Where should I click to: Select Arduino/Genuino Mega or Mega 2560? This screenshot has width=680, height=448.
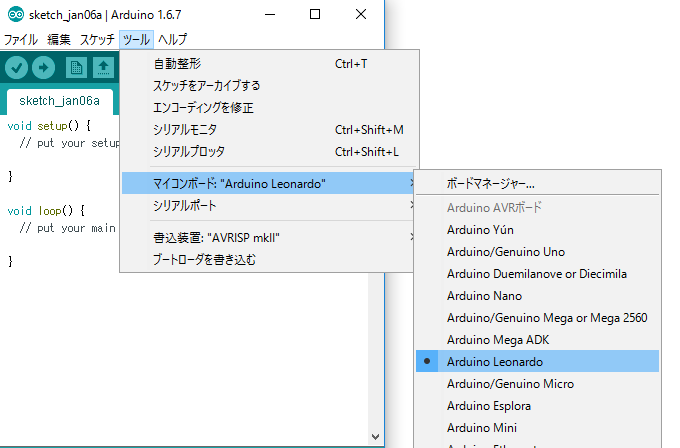[x=537, y=318]
